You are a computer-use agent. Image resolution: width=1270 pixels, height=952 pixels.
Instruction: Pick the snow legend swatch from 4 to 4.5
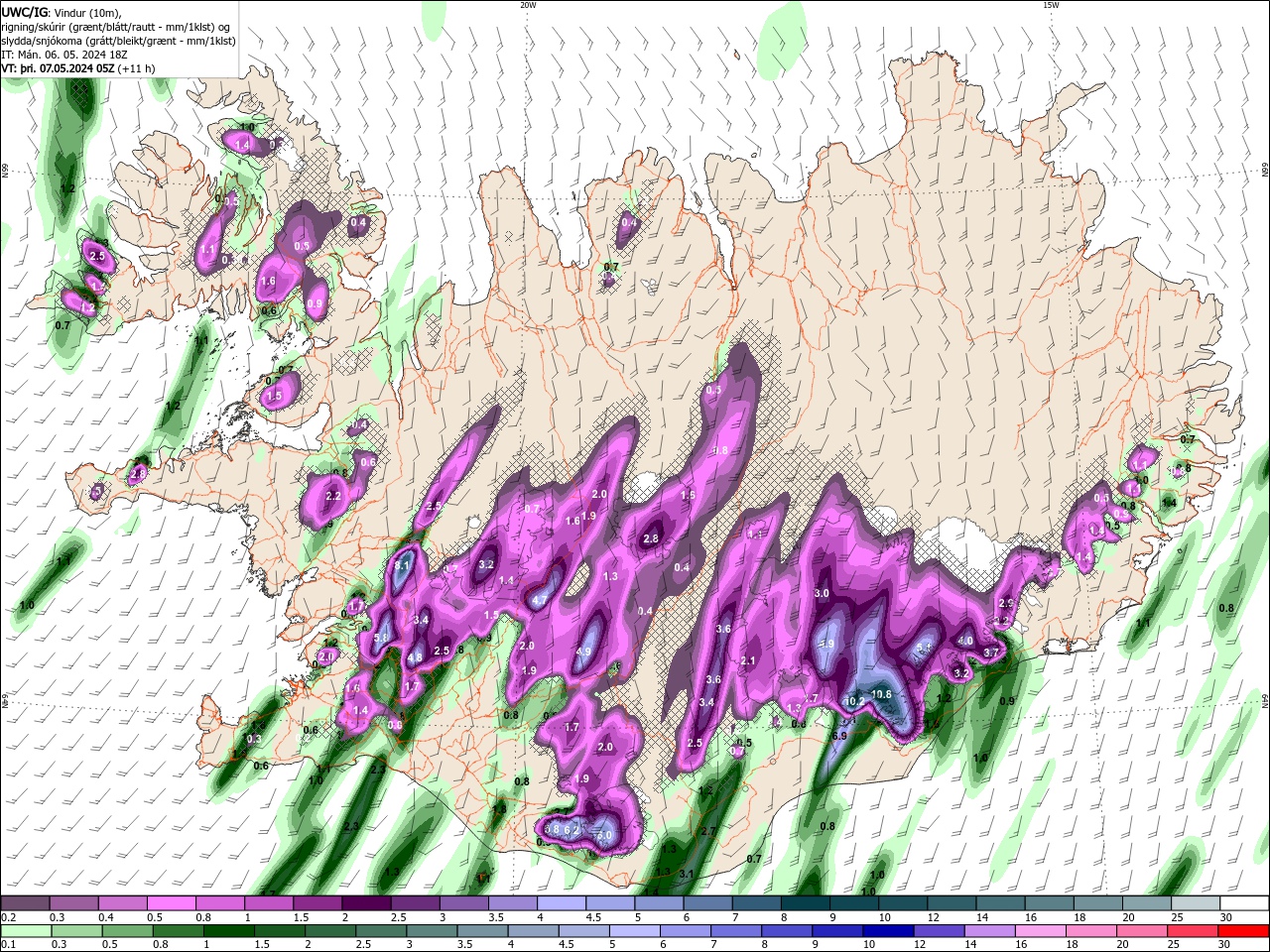coord(561,903)
